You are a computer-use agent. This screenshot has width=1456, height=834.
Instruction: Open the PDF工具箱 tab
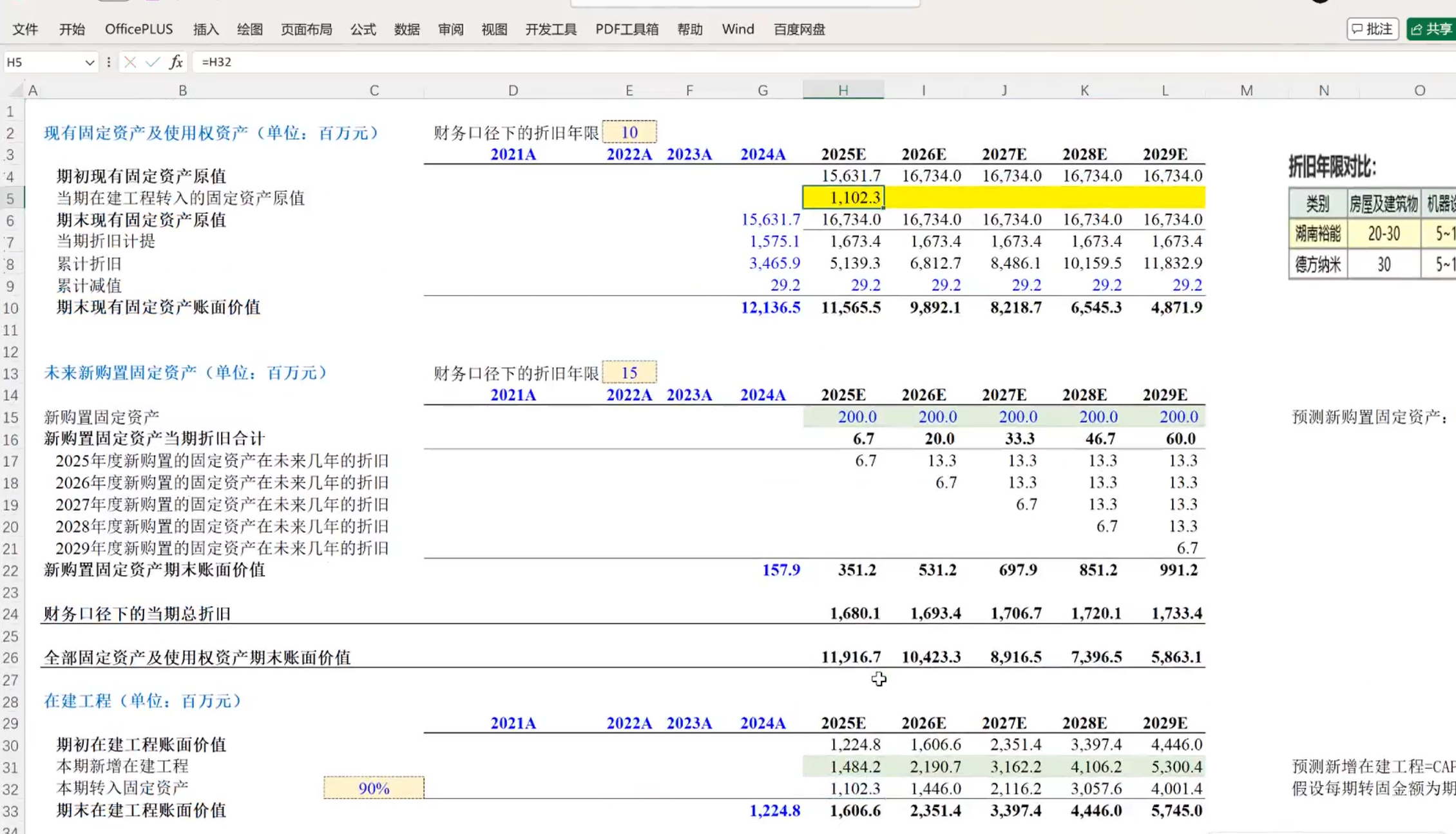click(x=626, y=29)
